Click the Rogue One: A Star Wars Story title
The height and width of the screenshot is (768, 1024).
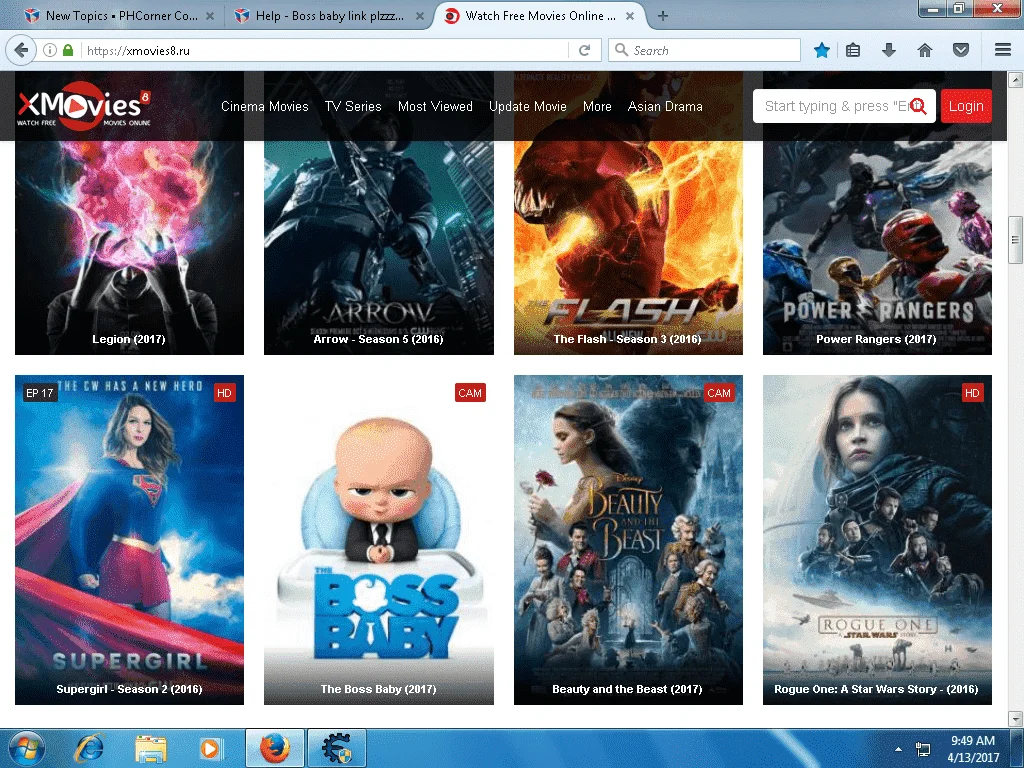[x=876, y=689]
